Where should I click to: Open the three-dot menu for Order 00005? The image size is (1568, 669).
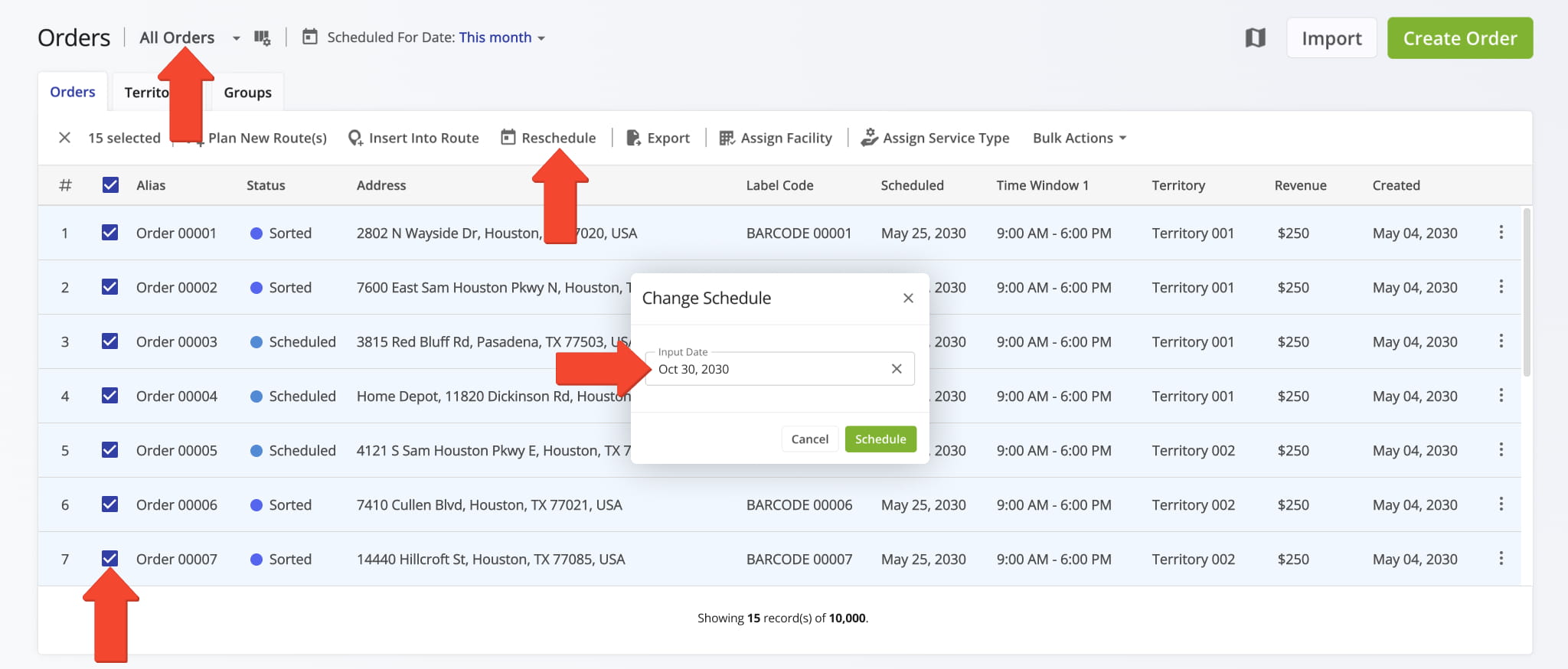pos(1501,449)
